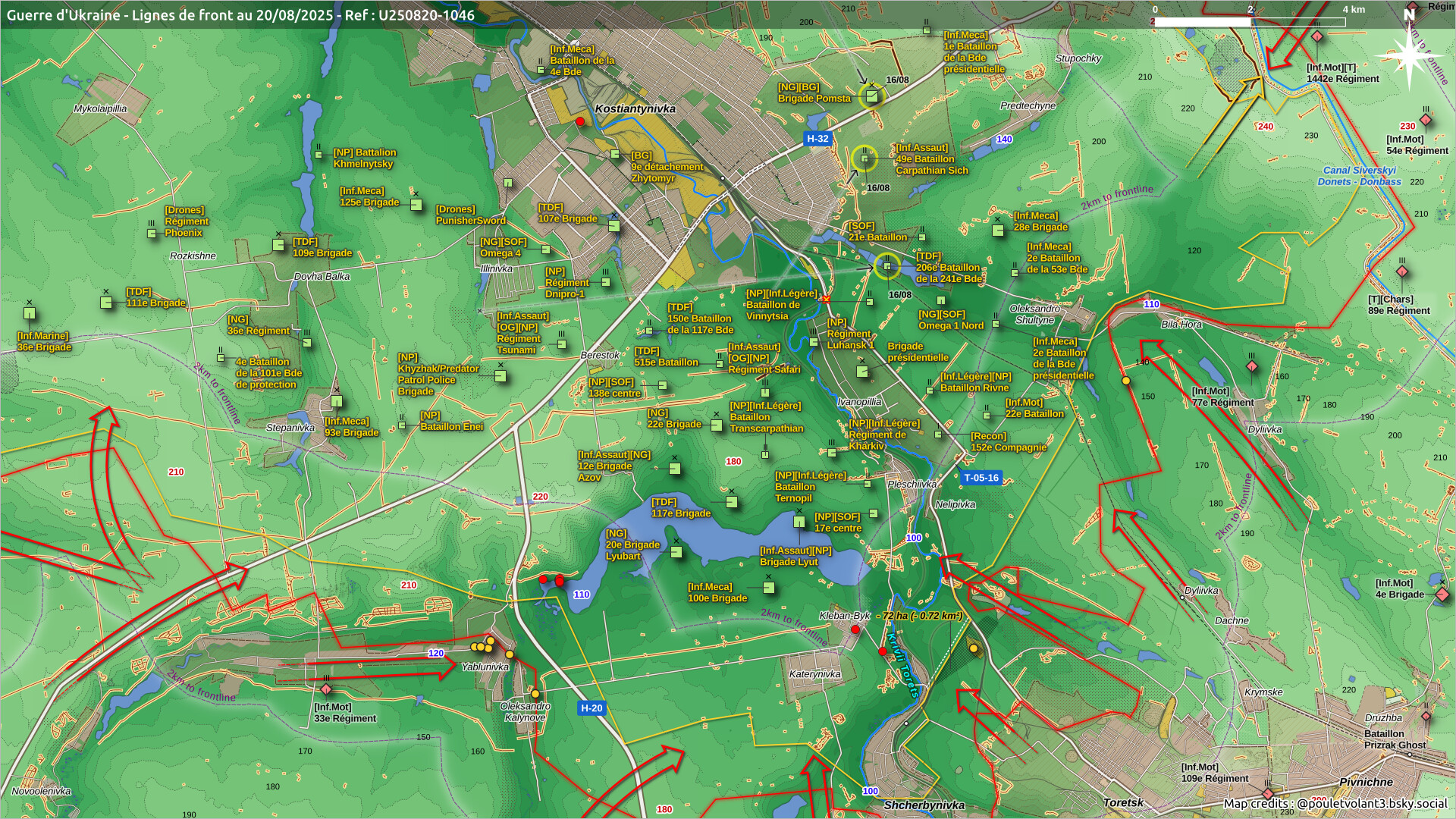Click the red diamond for 33e Régiment
Viewport: 1456px width, 819px height.
click(x=326, y=689)
